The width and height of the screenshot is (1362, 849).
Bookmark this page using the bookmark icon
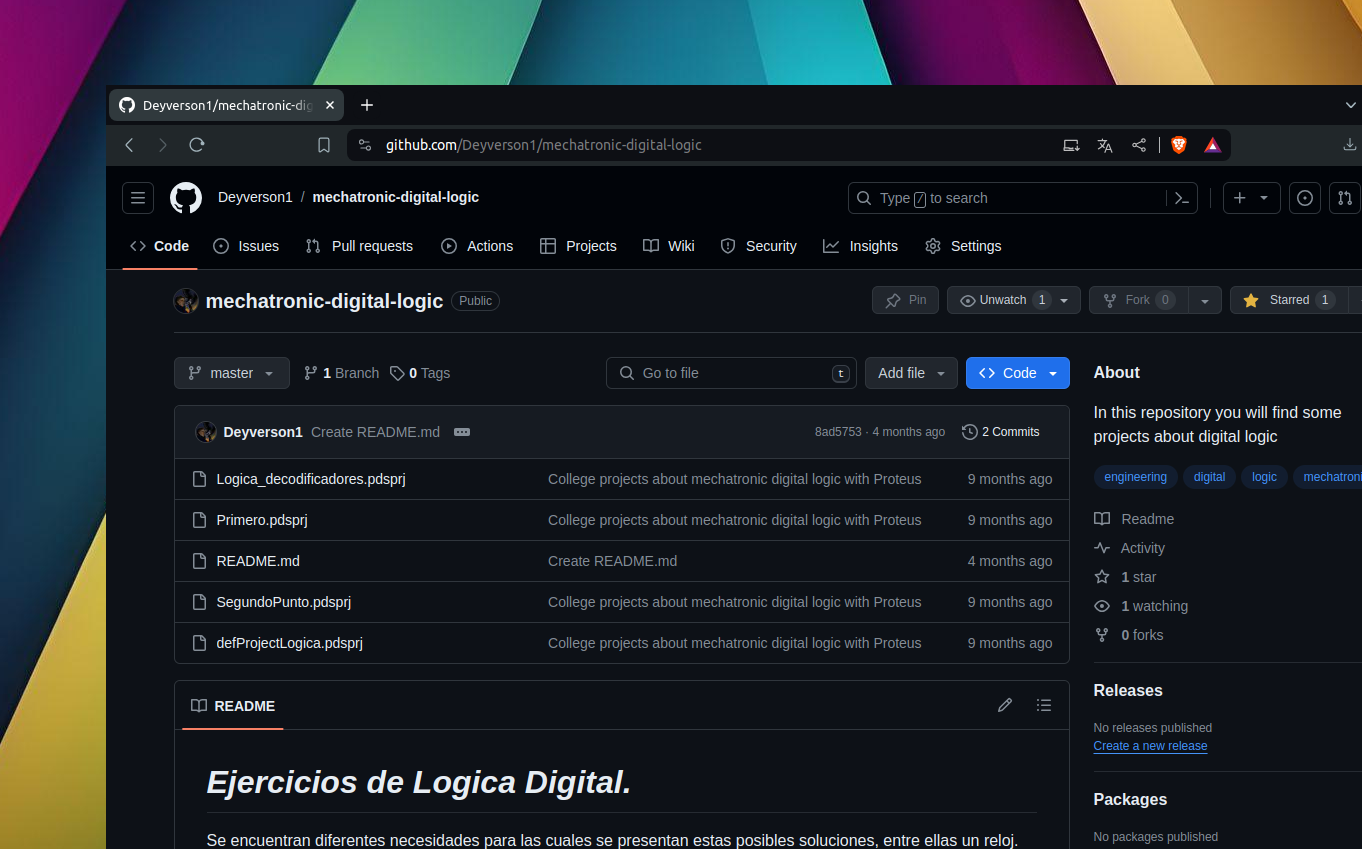pos(324,145)
